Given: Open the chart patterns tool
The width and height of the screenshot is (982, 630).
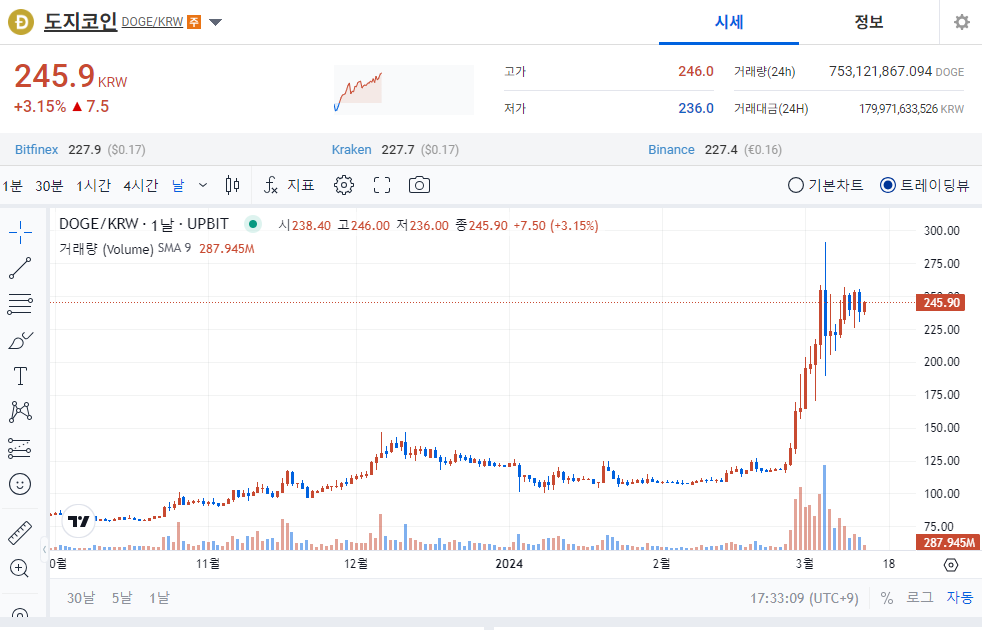Looking at the screenshot, I should pyautogui.click(x=20, y=411).
